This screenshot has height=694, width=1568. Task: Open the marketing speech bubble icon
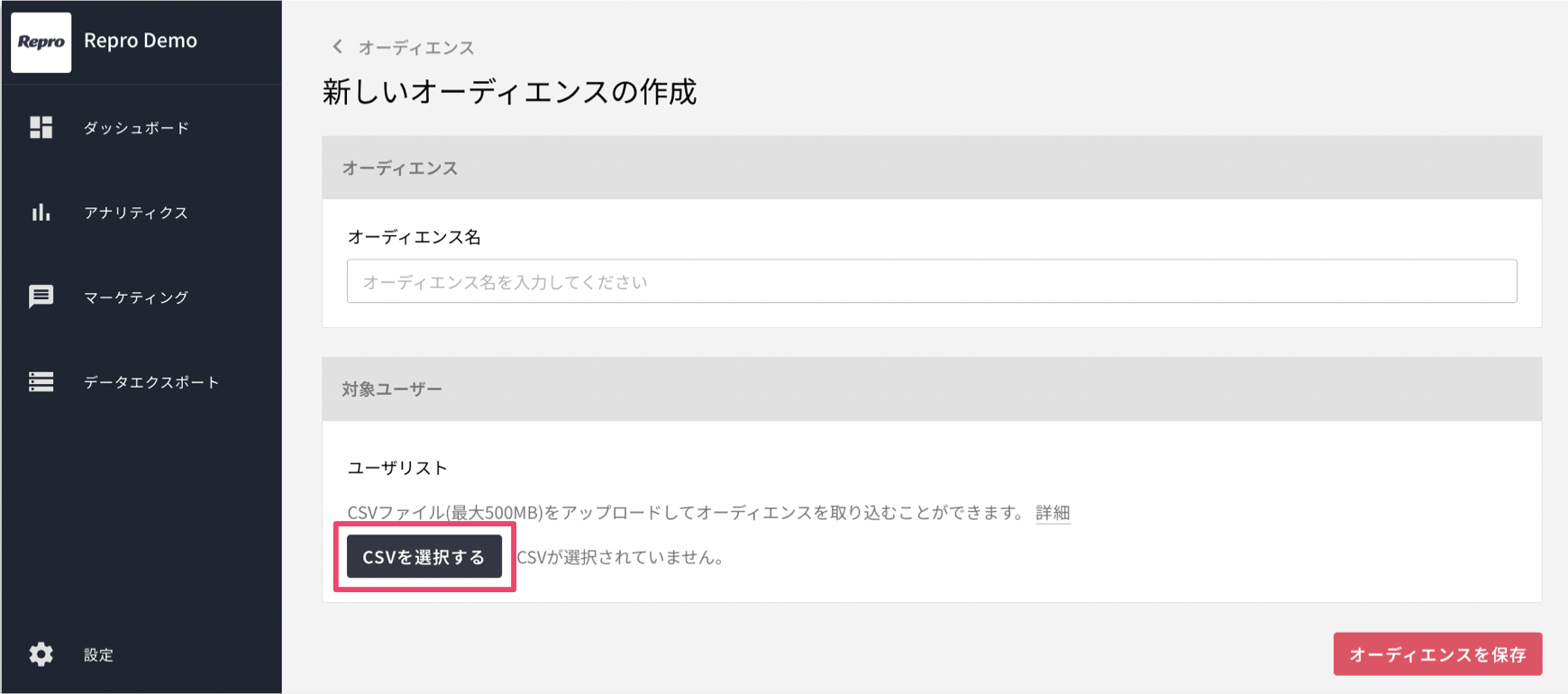click(x=41, y=297)
